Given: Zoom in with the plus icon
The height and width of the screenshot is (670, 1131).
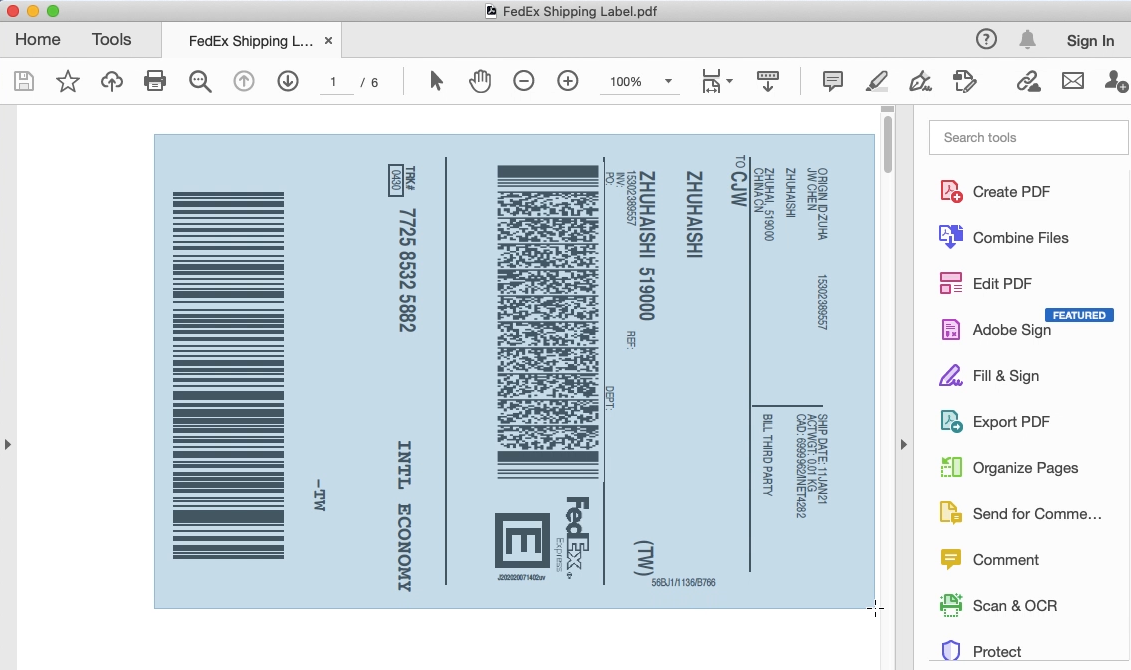Looking at the screenshot, I should (568, 81).
